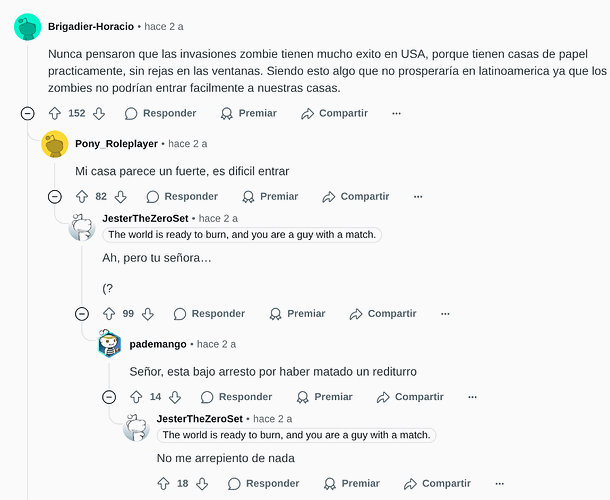Upvote Brigadier-Horacio's comment

(54, 114)
